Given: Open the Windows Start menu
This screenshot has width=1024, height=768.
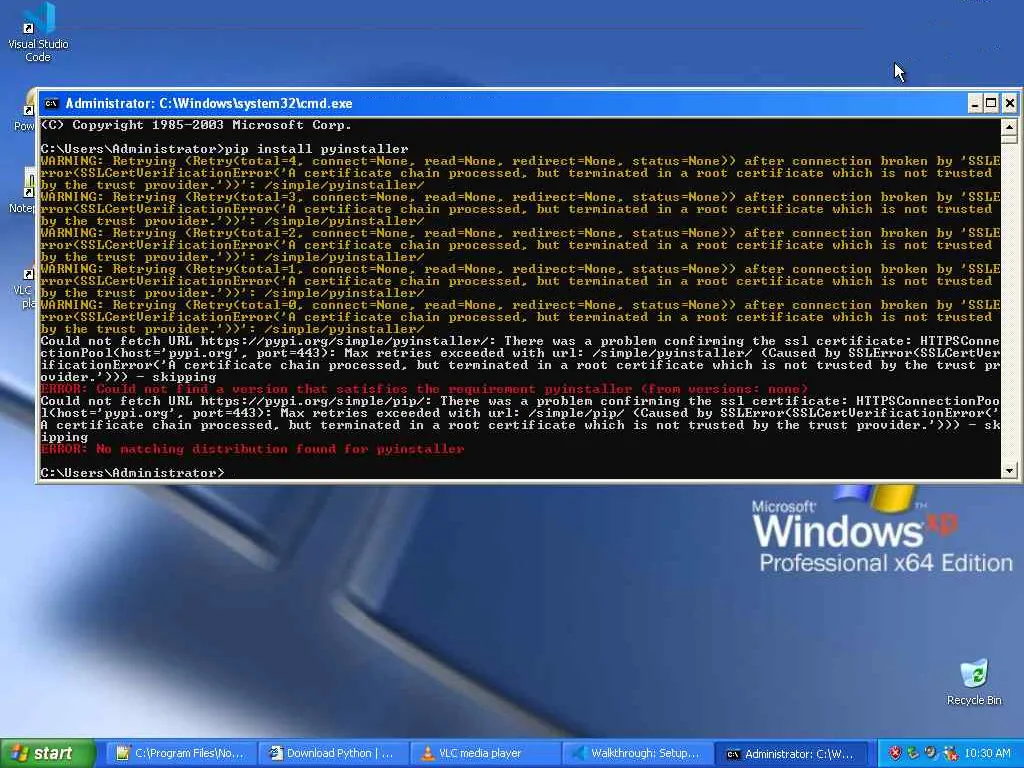Looking at the screenshot, I should (48, 753).
